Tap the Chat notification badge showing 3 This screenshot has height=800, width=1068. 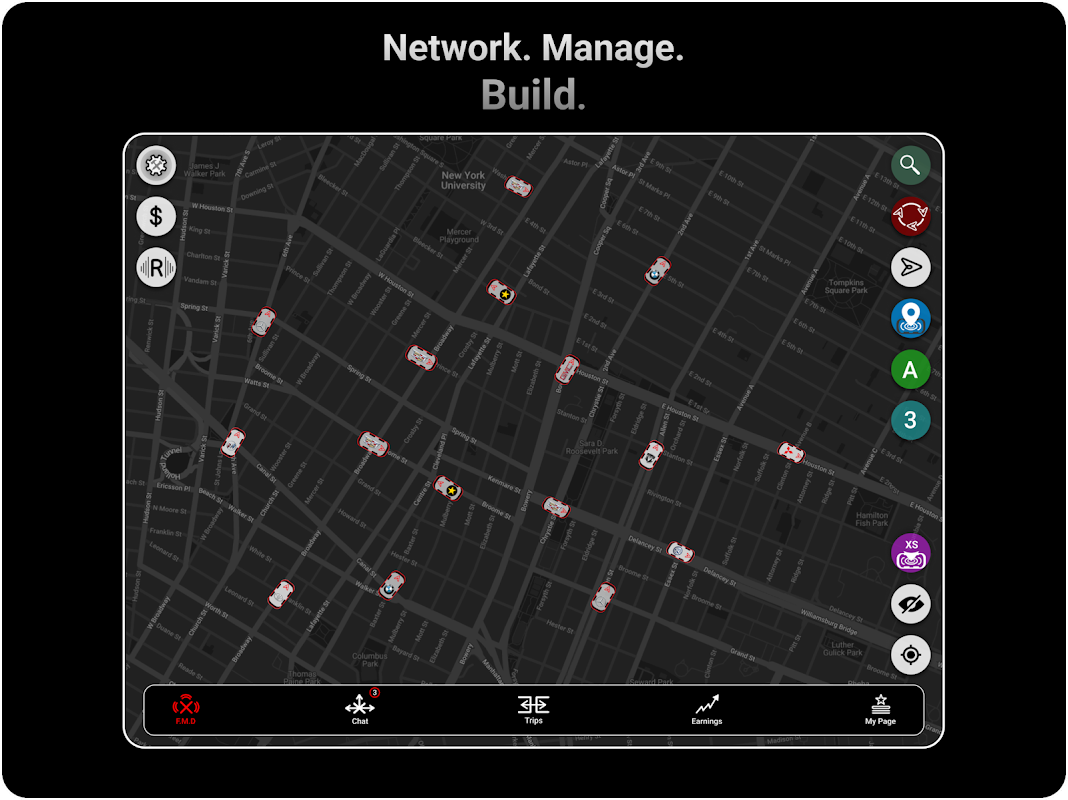[x=375, y=692]
